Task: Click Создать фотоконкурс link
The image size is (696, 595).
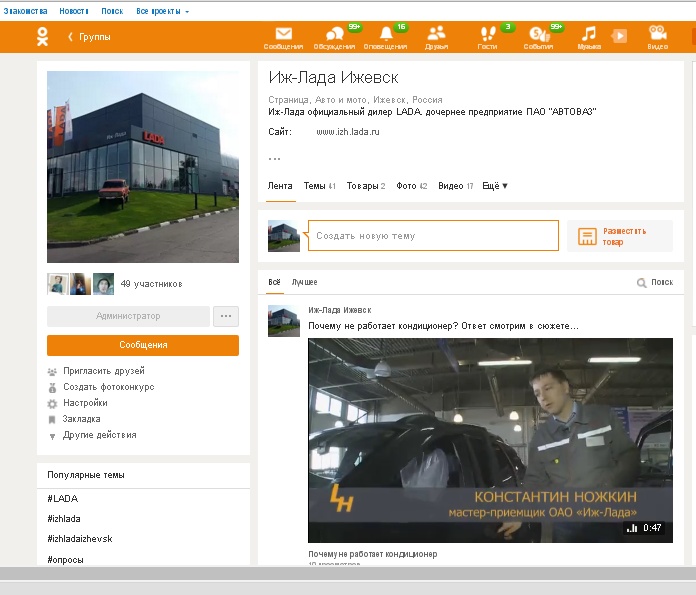Action: pyautogui.click(x=109, y=387)
